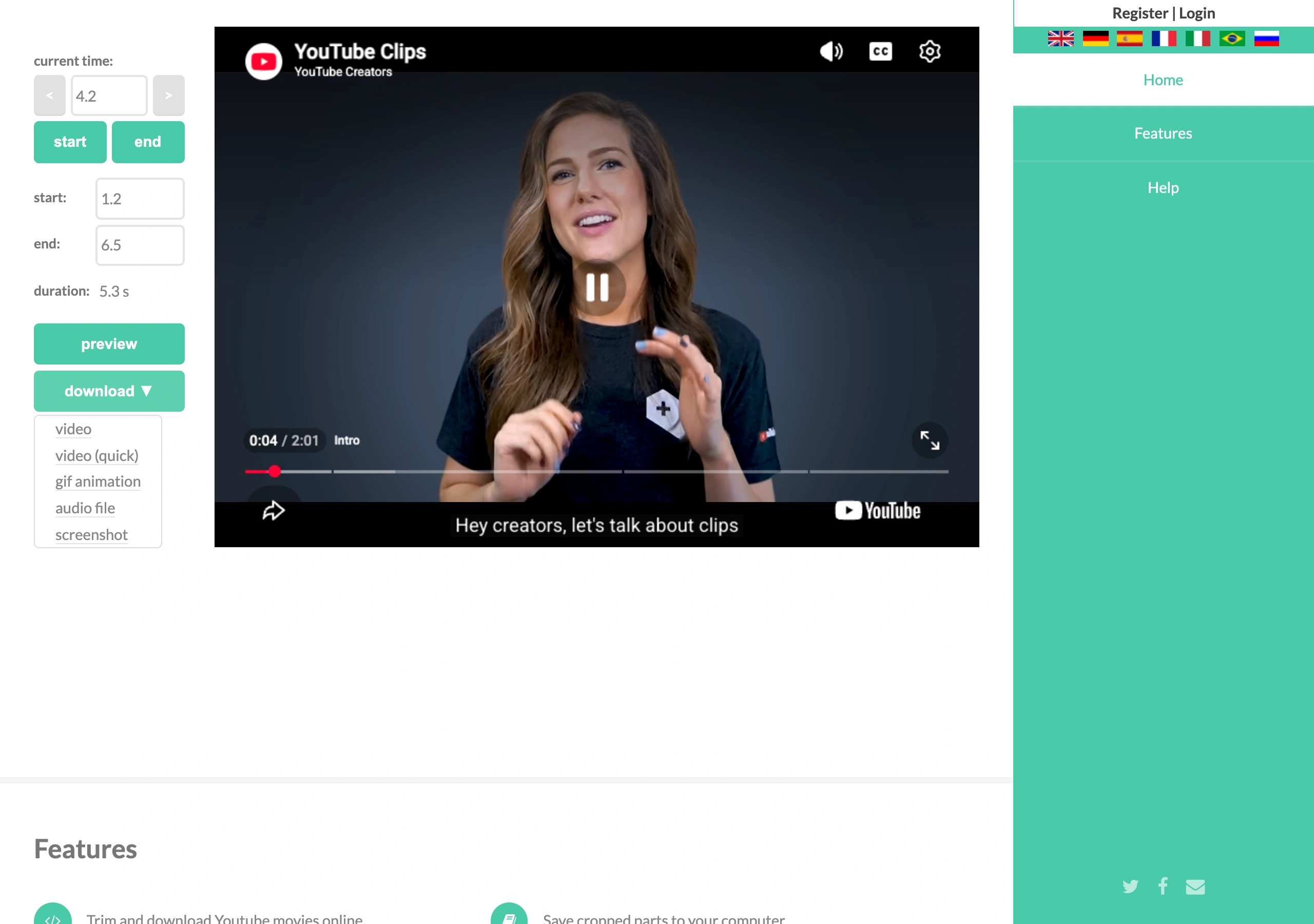Enter fullscreen with the expand arrows icon
This screenshot has height=924, width=1314.
930,440
